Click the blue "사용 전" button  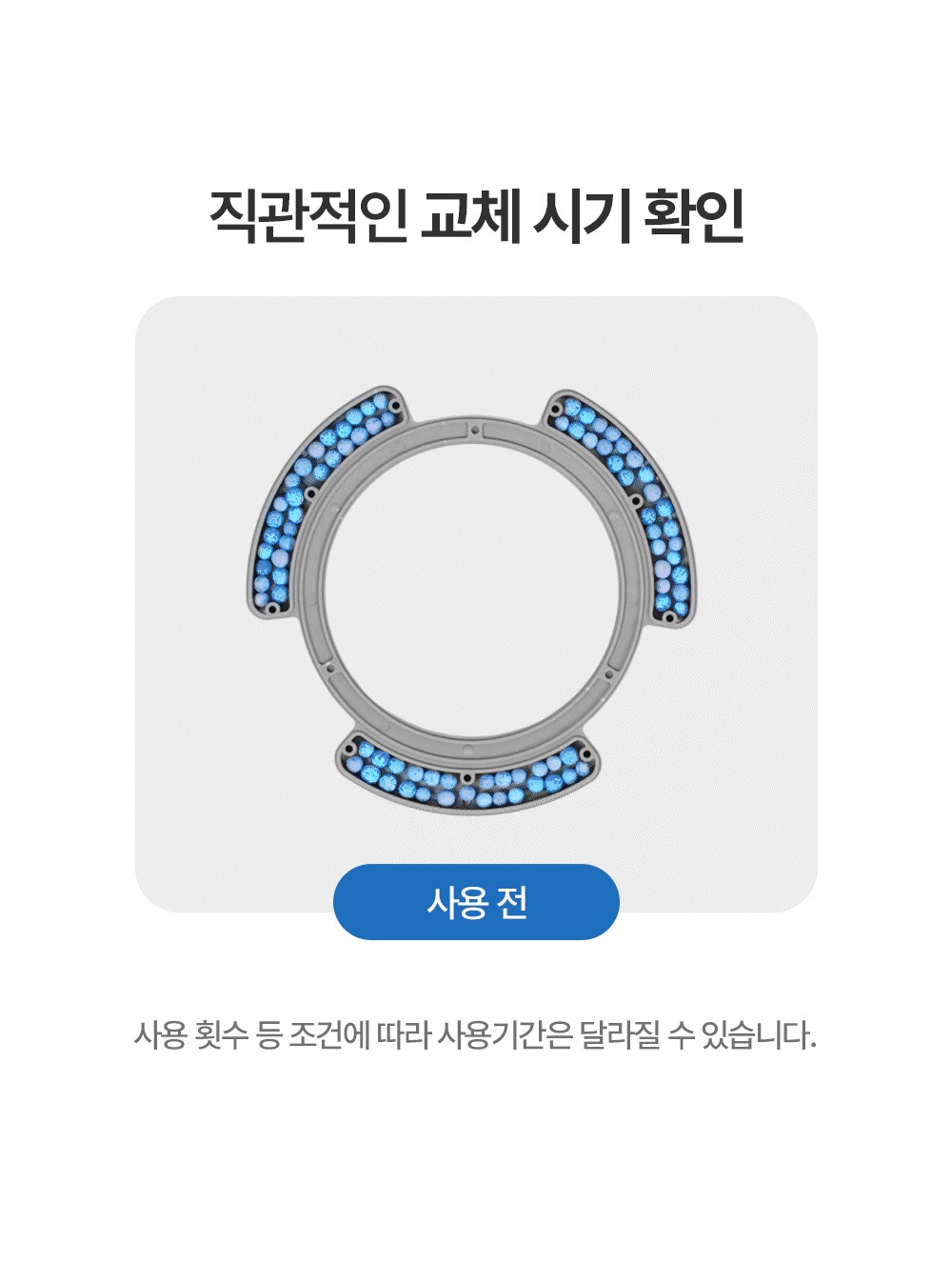[x=476, y=901]
